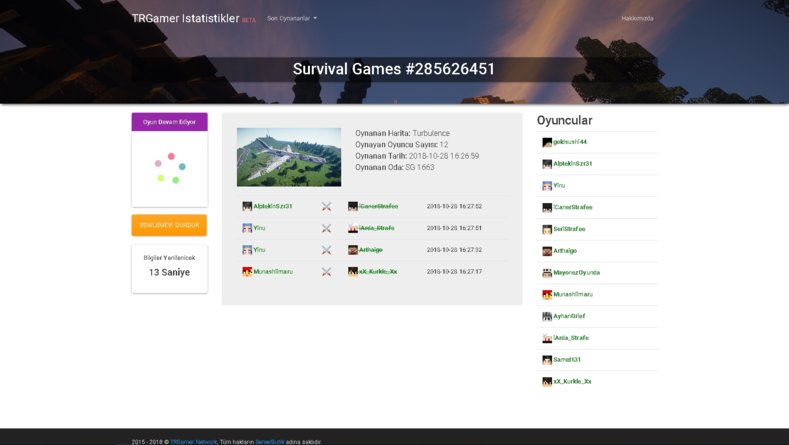Open SerlStrafee name link in Oyuncular
Image resolution: width=789 pixels, height=445 pixels.
(569, 229)
